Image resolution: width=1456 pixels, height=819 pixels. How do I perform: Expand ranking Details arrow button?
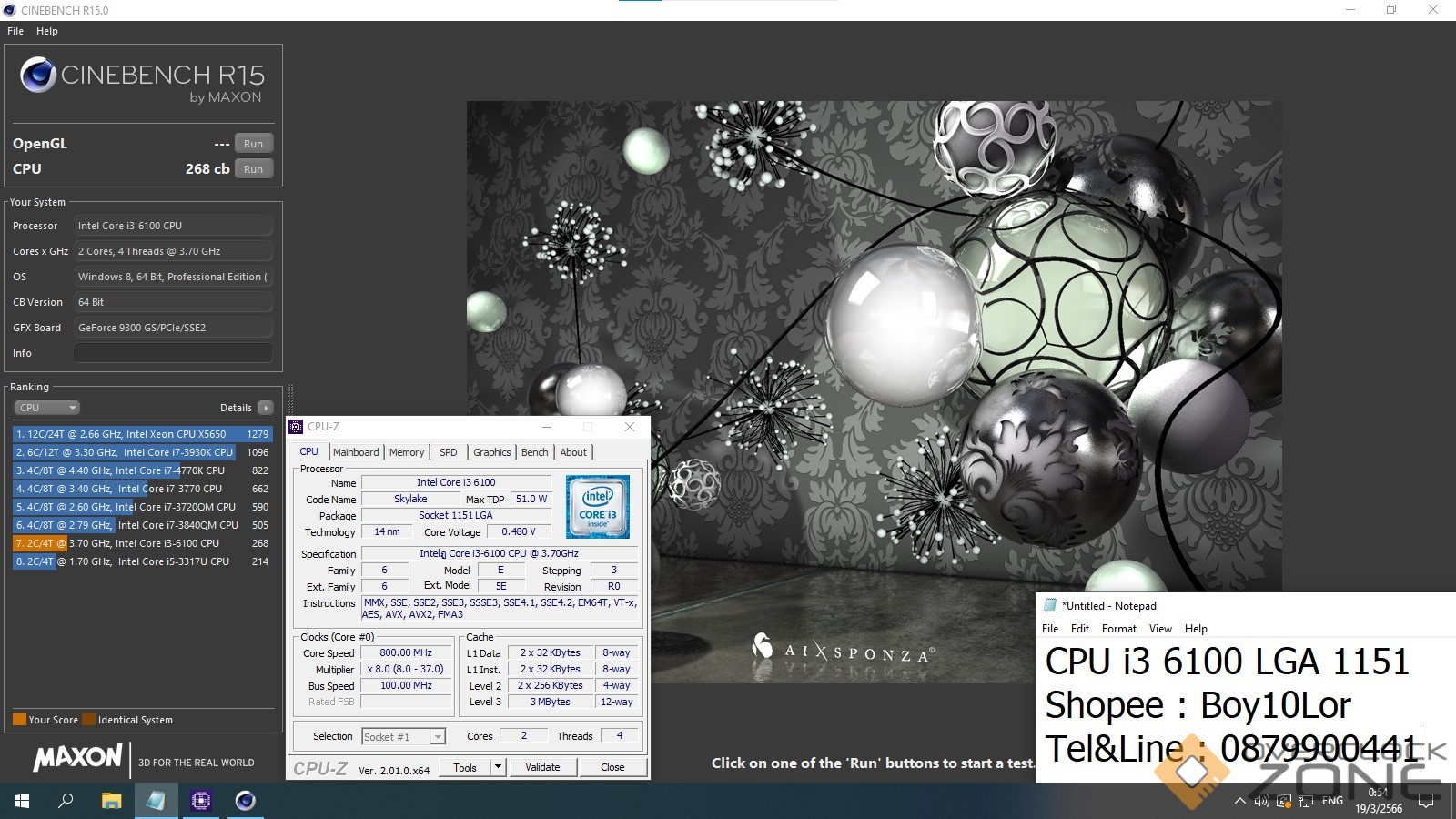click(265, 408)
